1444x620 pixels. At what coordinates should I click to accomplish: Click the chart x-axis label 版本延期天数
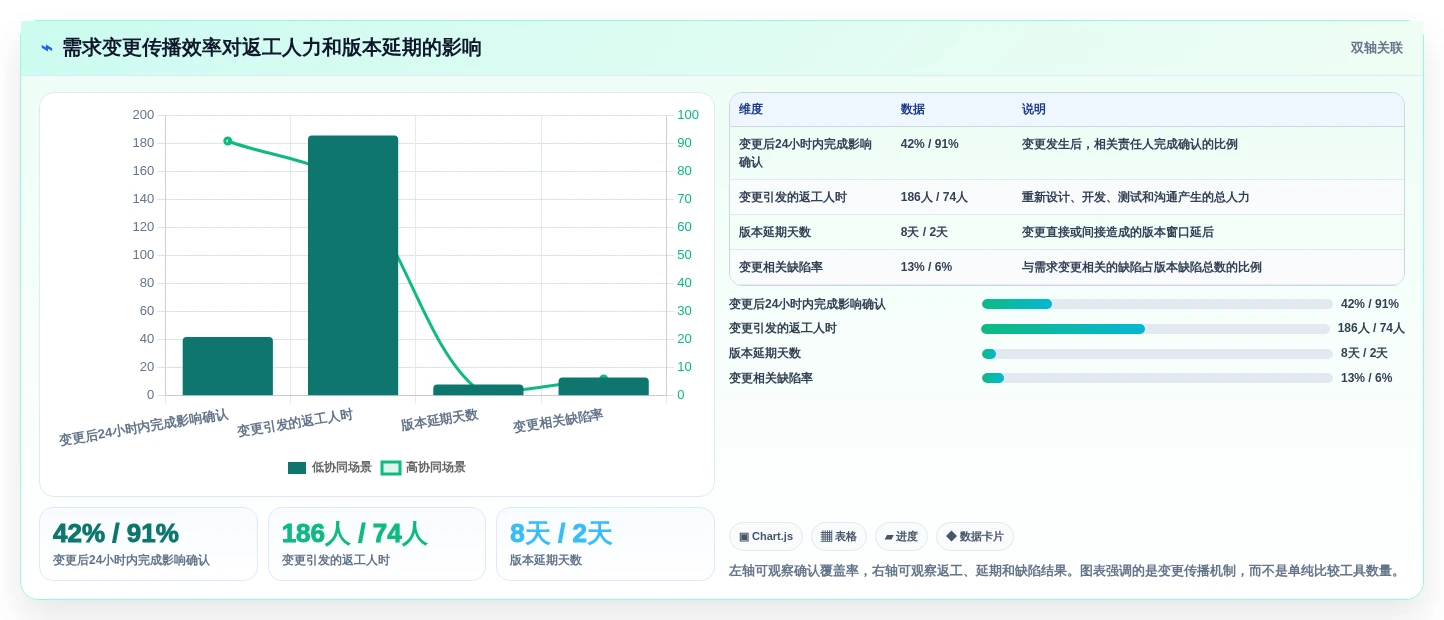[x=440, y=420]
